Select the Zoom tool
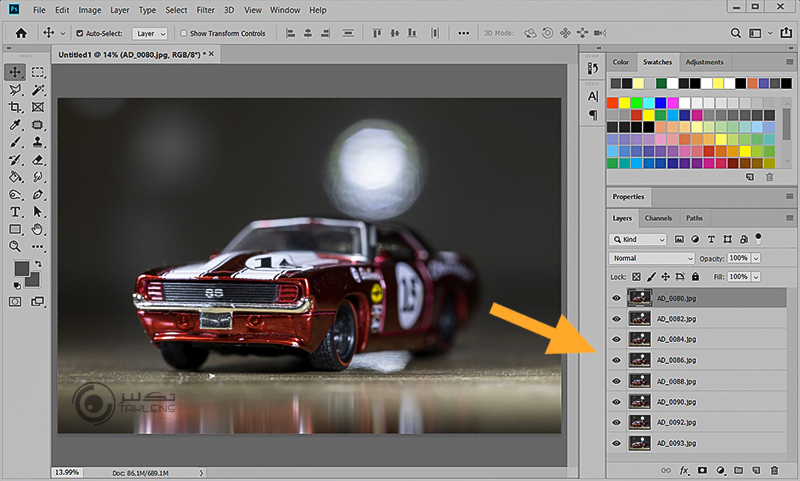Viewport: 800px width, 481px height. (x=16, y=246)
